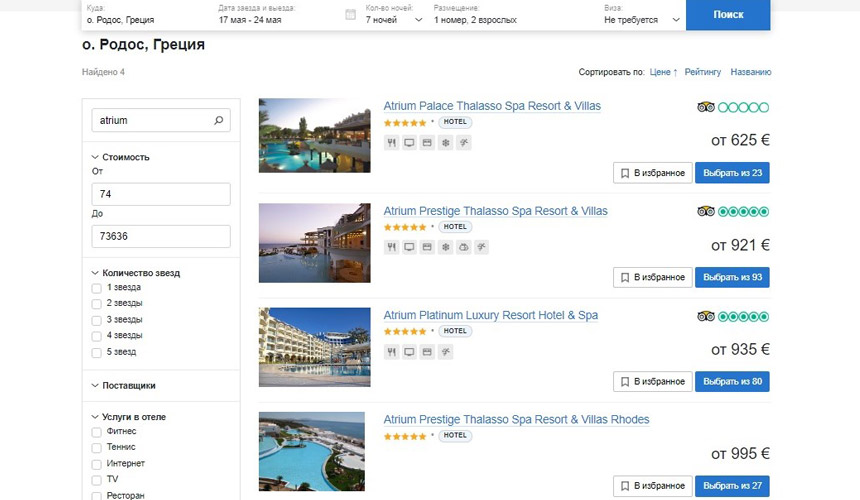
Task: Check the 5 звезд filter checkbox
Action: pyautogui.click(x=97, y=353)
